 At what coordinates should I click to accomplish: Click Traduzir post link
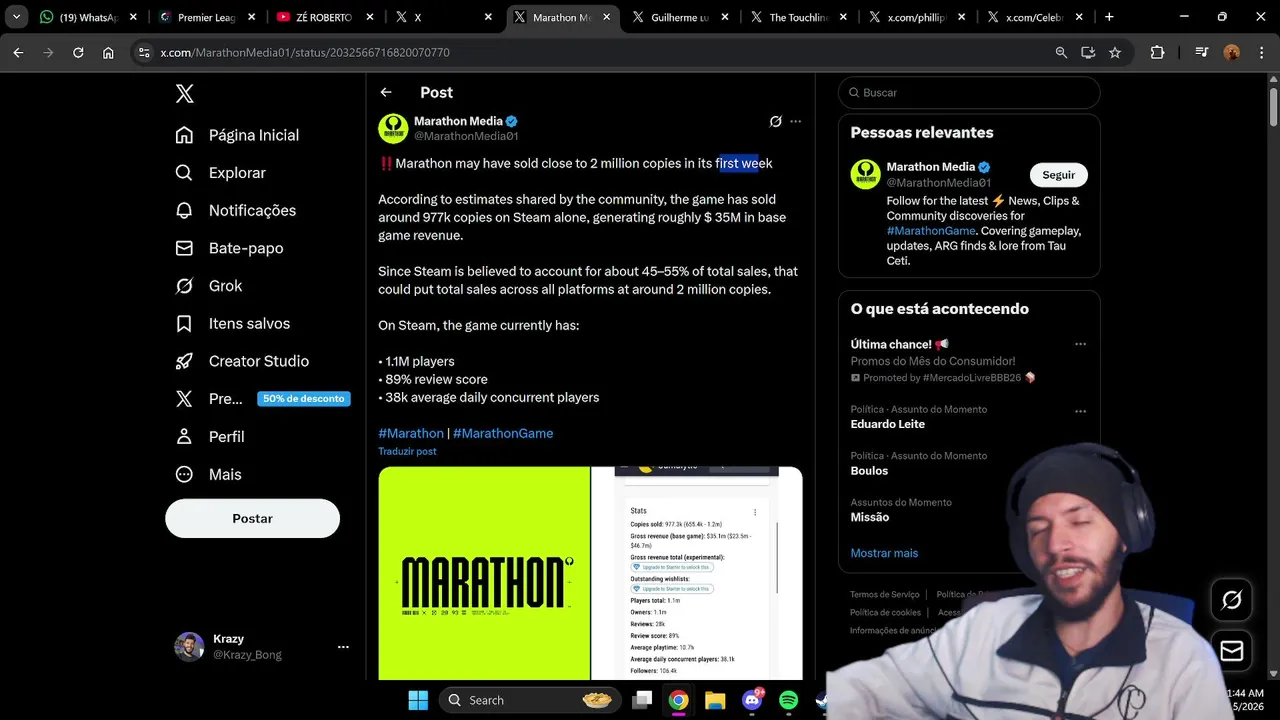[407, 451]
